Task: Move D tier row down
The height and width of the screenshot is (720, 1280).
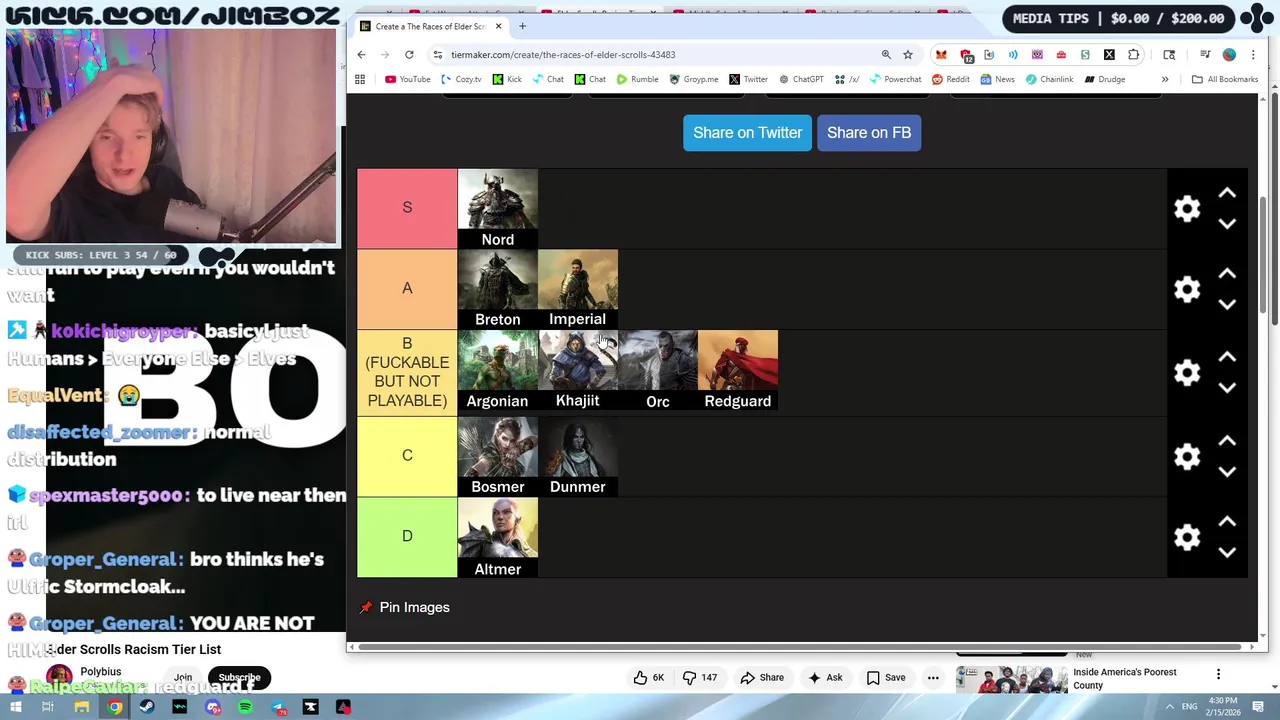Action: click(1227, 553)
